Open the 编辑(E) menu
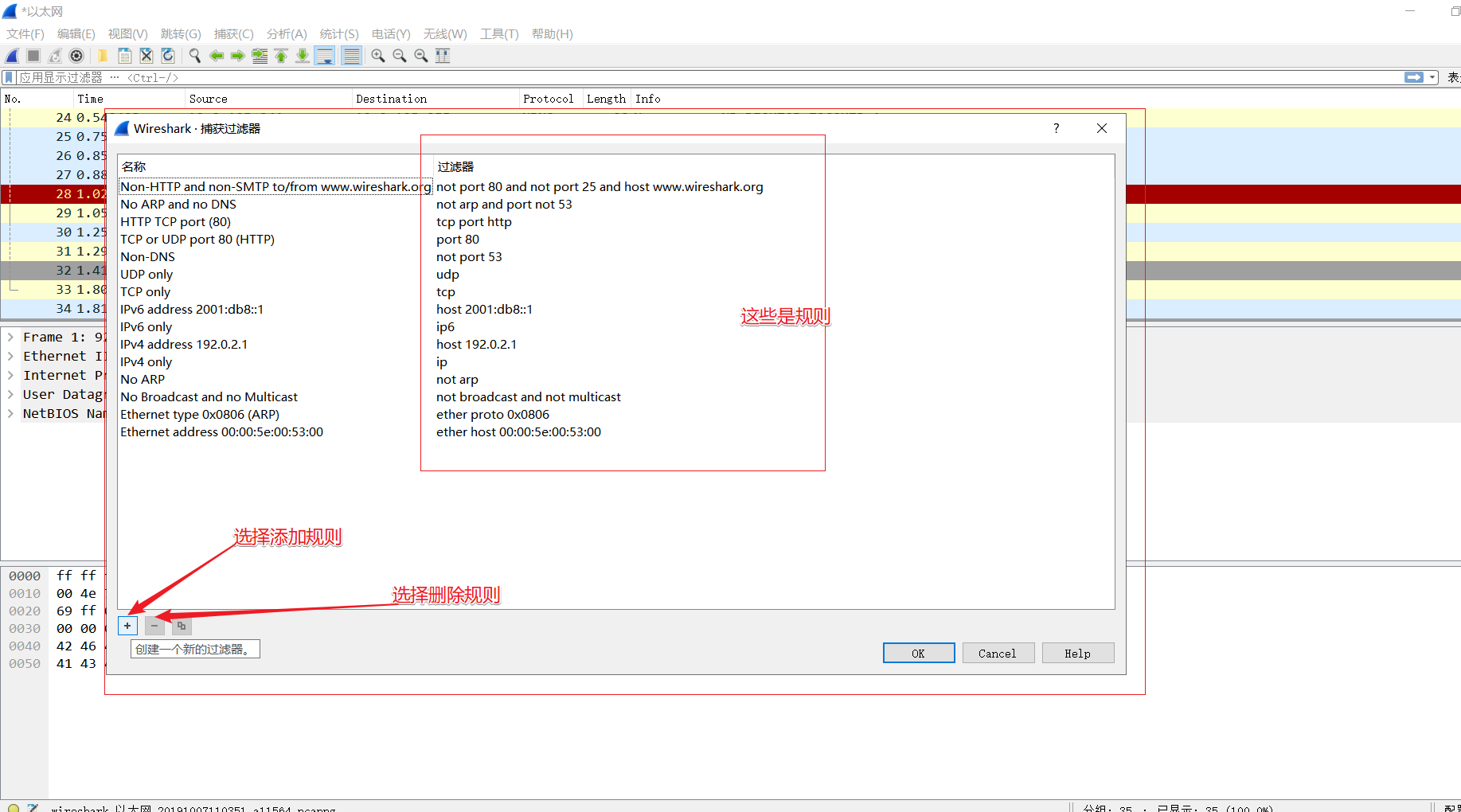 [76, 33]
